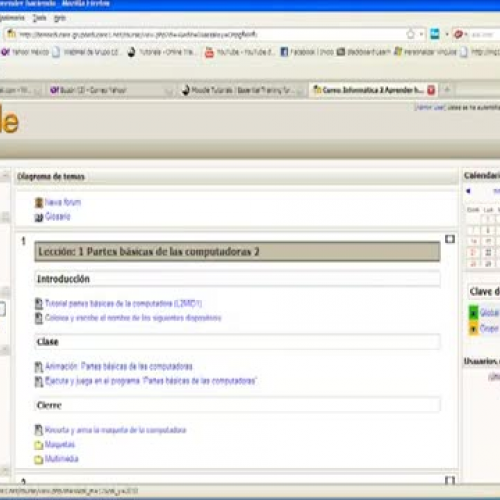
Task: Toggle the show-only-topic 2 square icon
Action: click(450, 480)
